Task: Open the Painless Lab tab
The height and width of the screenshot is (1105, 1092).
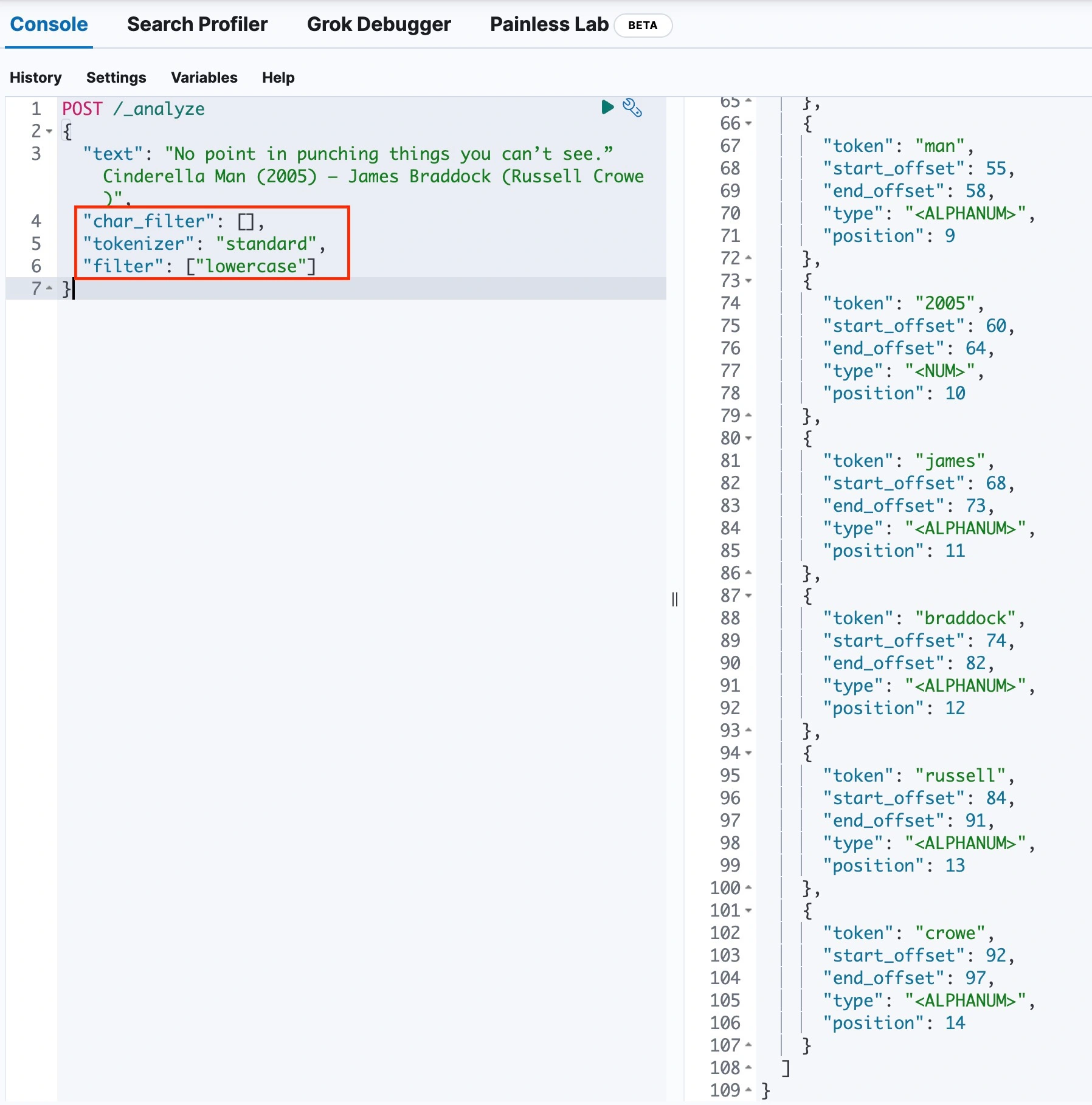Action: (x=548, y=24)
